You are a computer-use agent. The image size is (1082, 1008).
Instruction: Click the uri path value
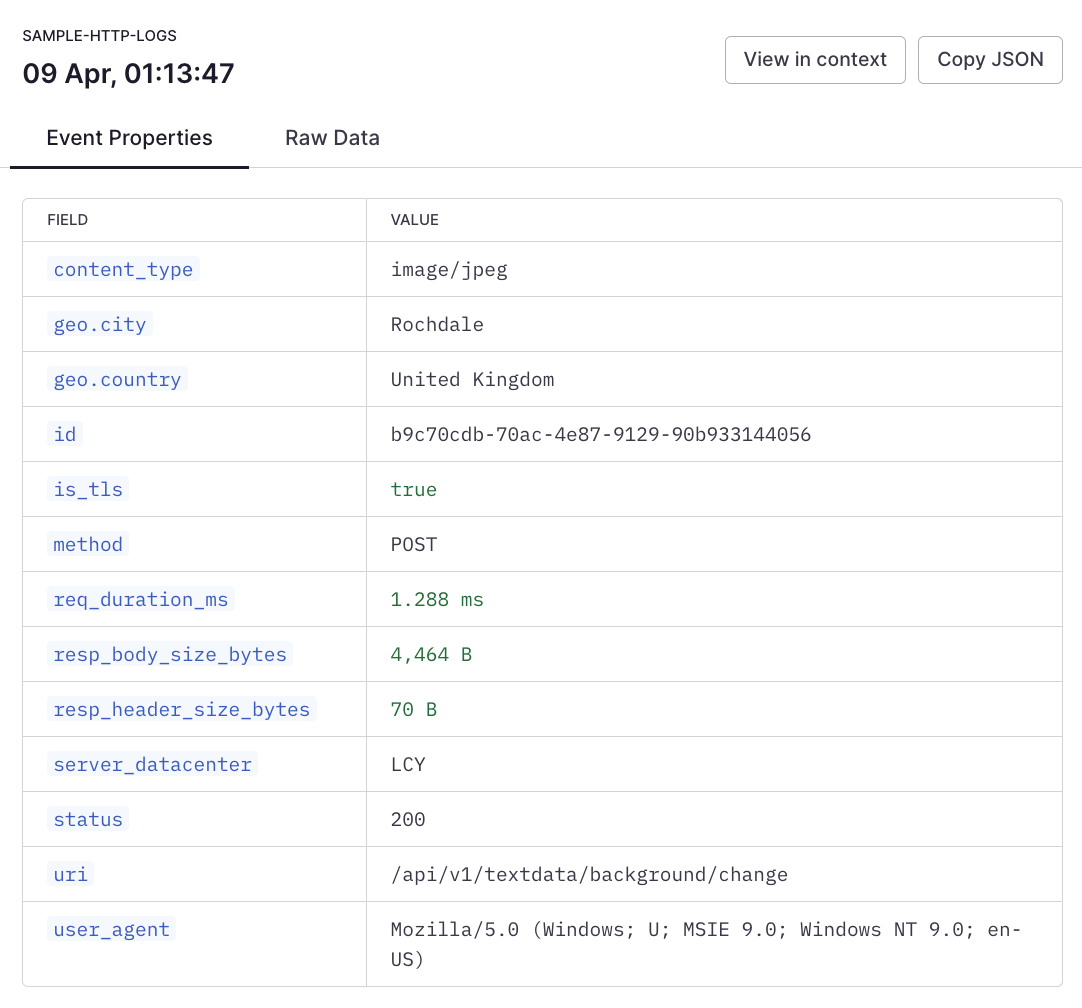click(x=589, y=875)
